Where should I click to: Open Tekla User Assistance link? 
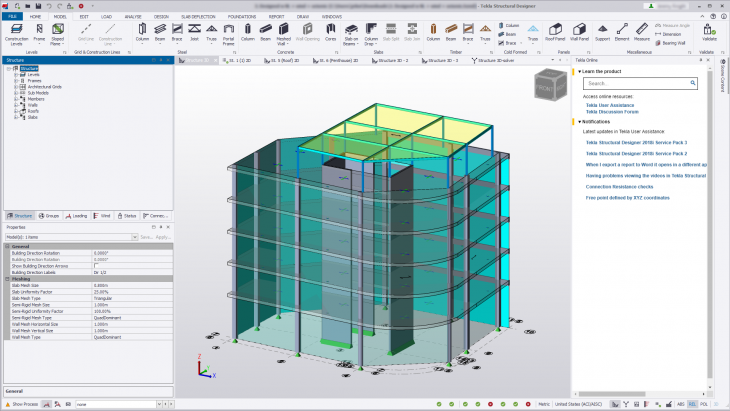click(x=610, y=105)
